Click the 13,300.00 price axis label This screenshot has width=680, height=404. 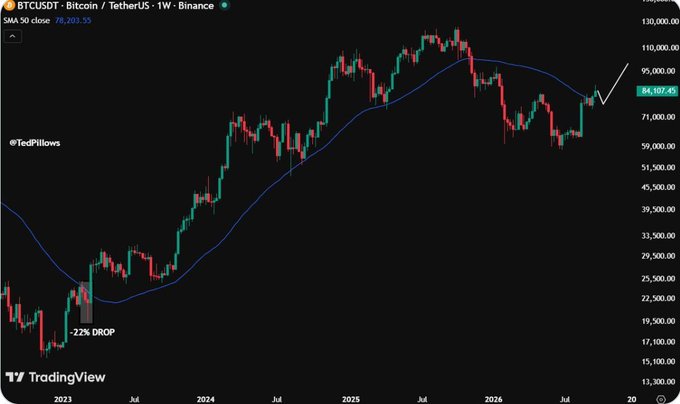click(x=660, y=381)
